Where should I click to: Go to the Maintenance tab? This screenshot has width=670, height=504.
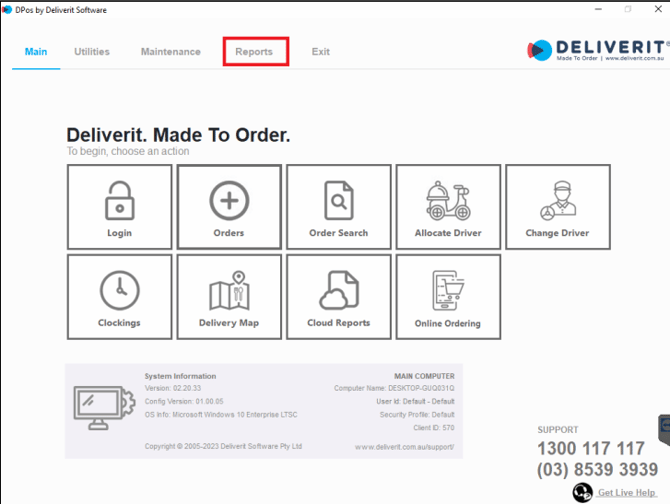(170, 52)
